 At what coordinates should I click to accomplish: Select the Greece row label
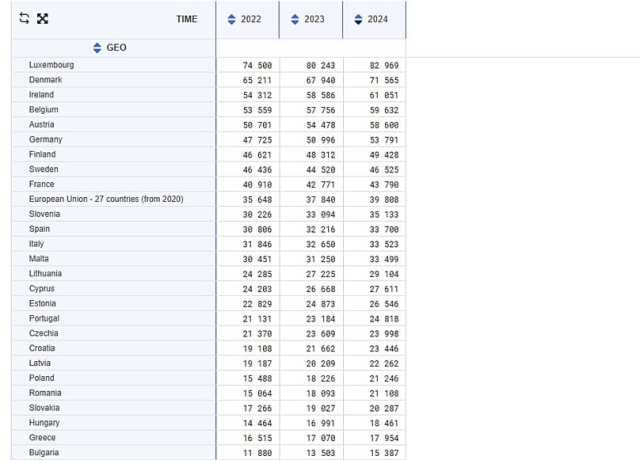click(44, 438)
